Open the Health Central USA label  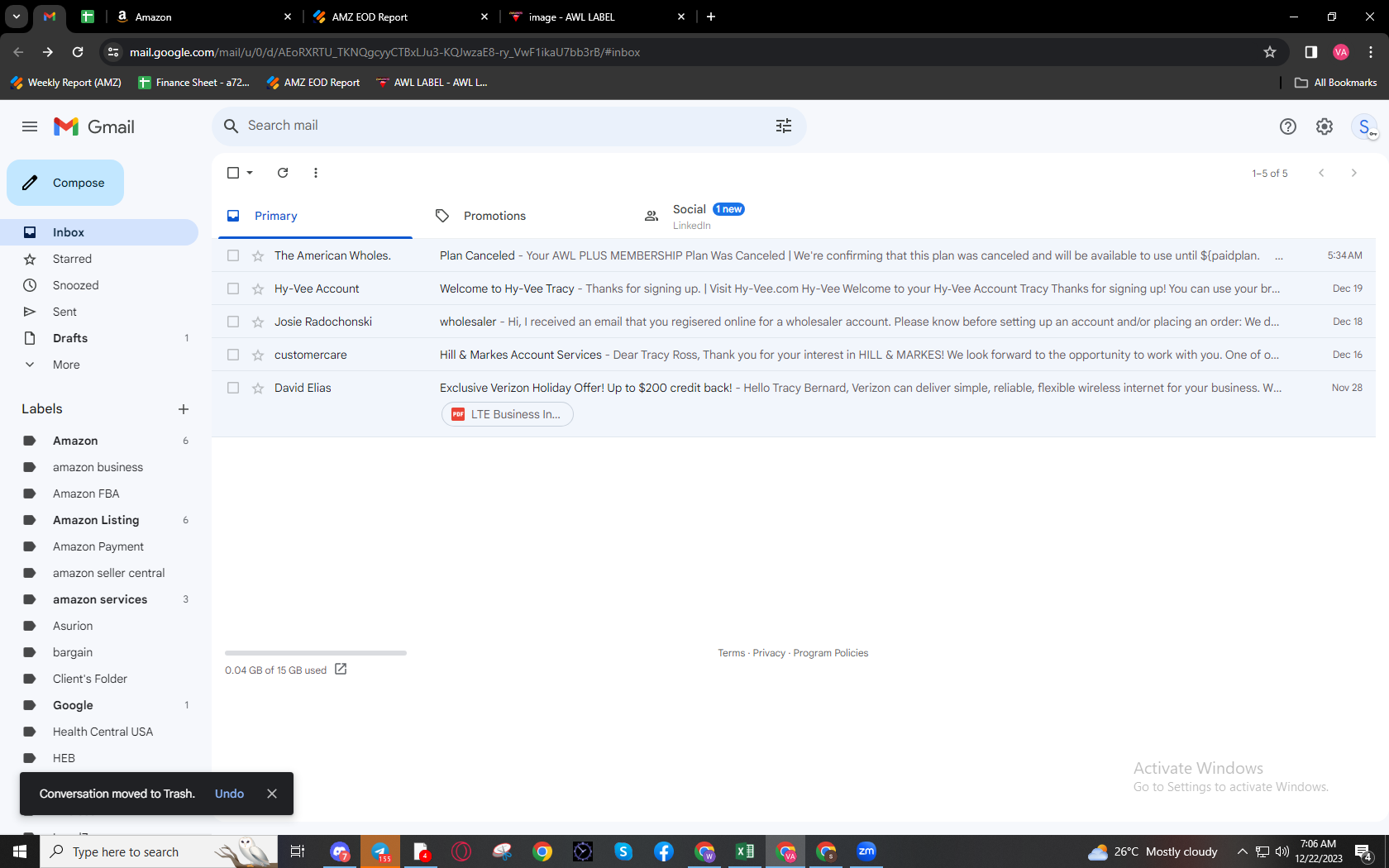coord(99,732)
